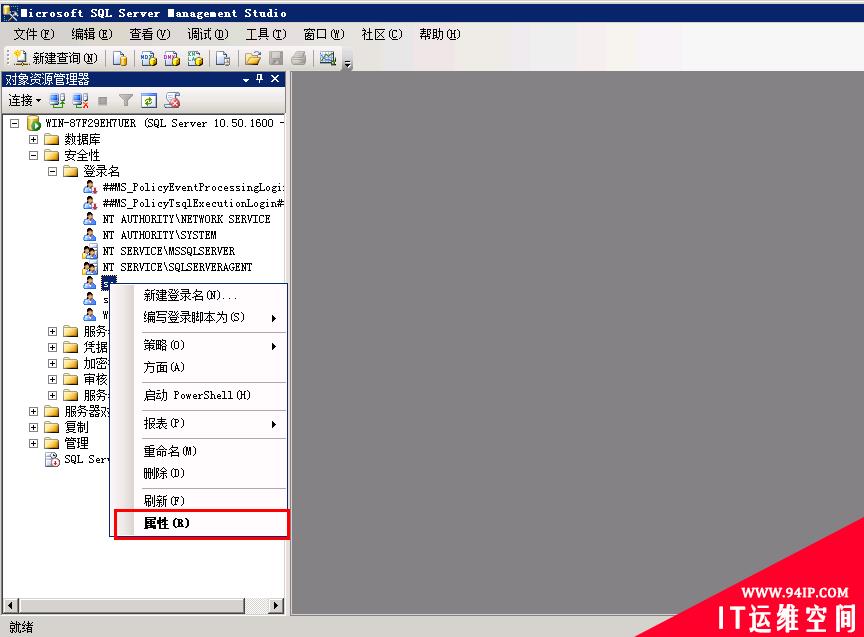
Task: Choose 重命名 from the context menu
Action: tap(199, 452)
